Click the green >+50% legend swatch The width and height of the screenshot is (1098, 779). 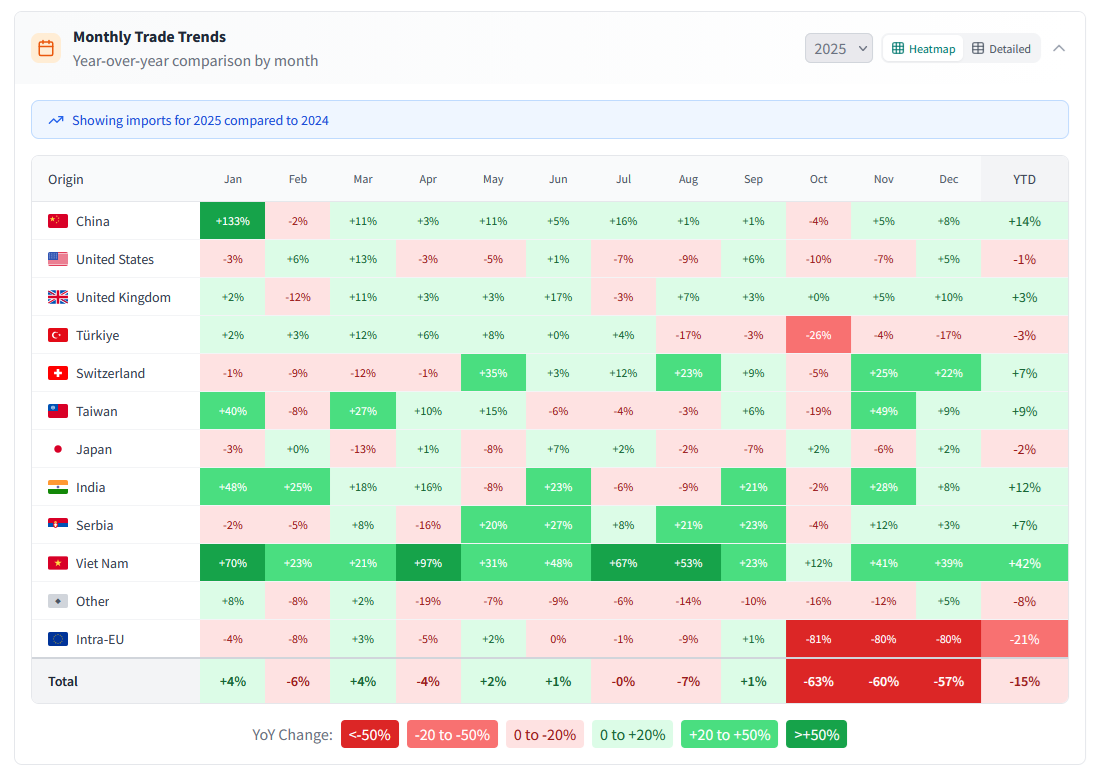point(816,733)
